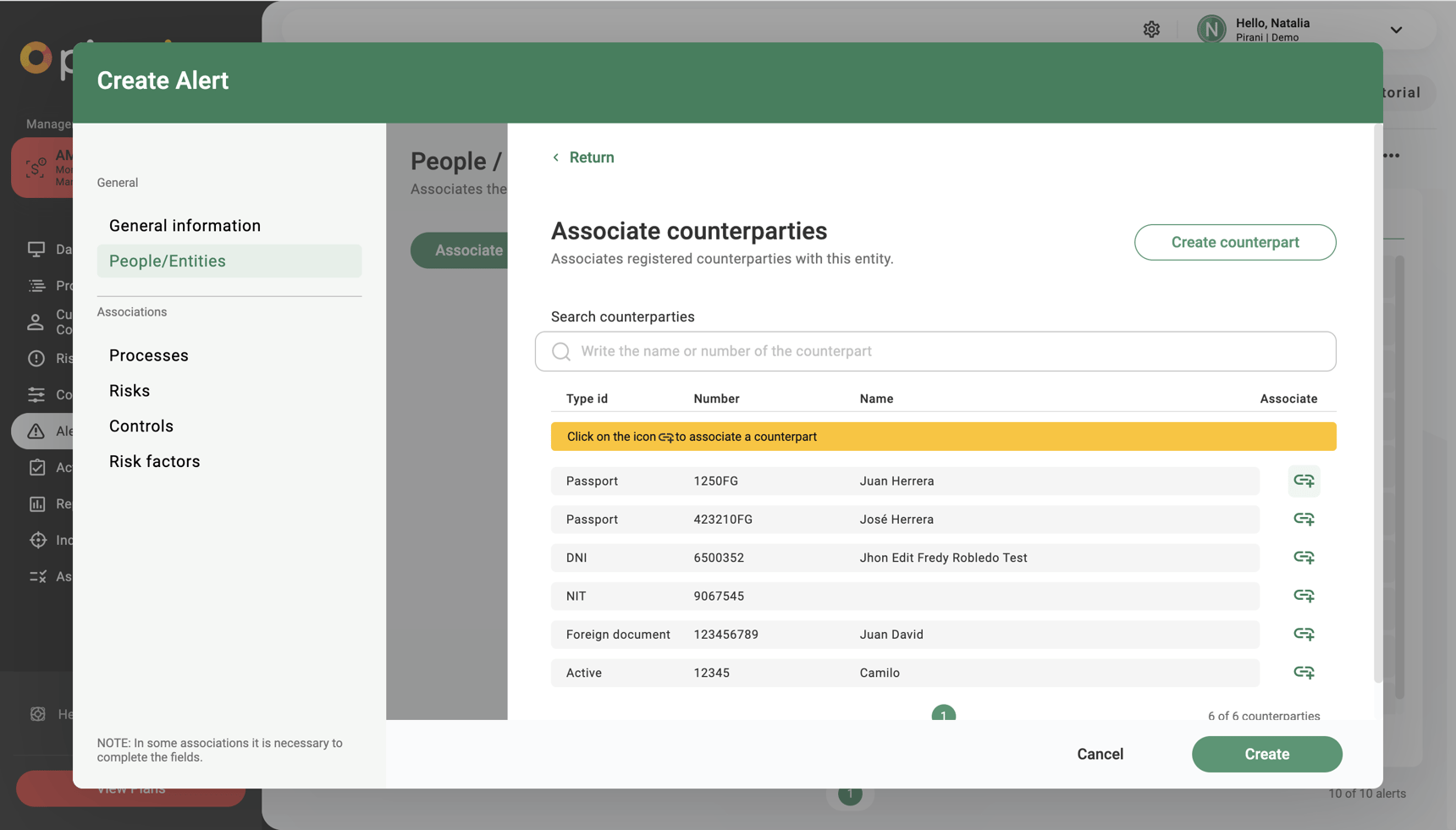Click the Risks exclamation icon in the sidebar
The width and height of the screenshot is (1456, 830).
(x=36, y=358)
